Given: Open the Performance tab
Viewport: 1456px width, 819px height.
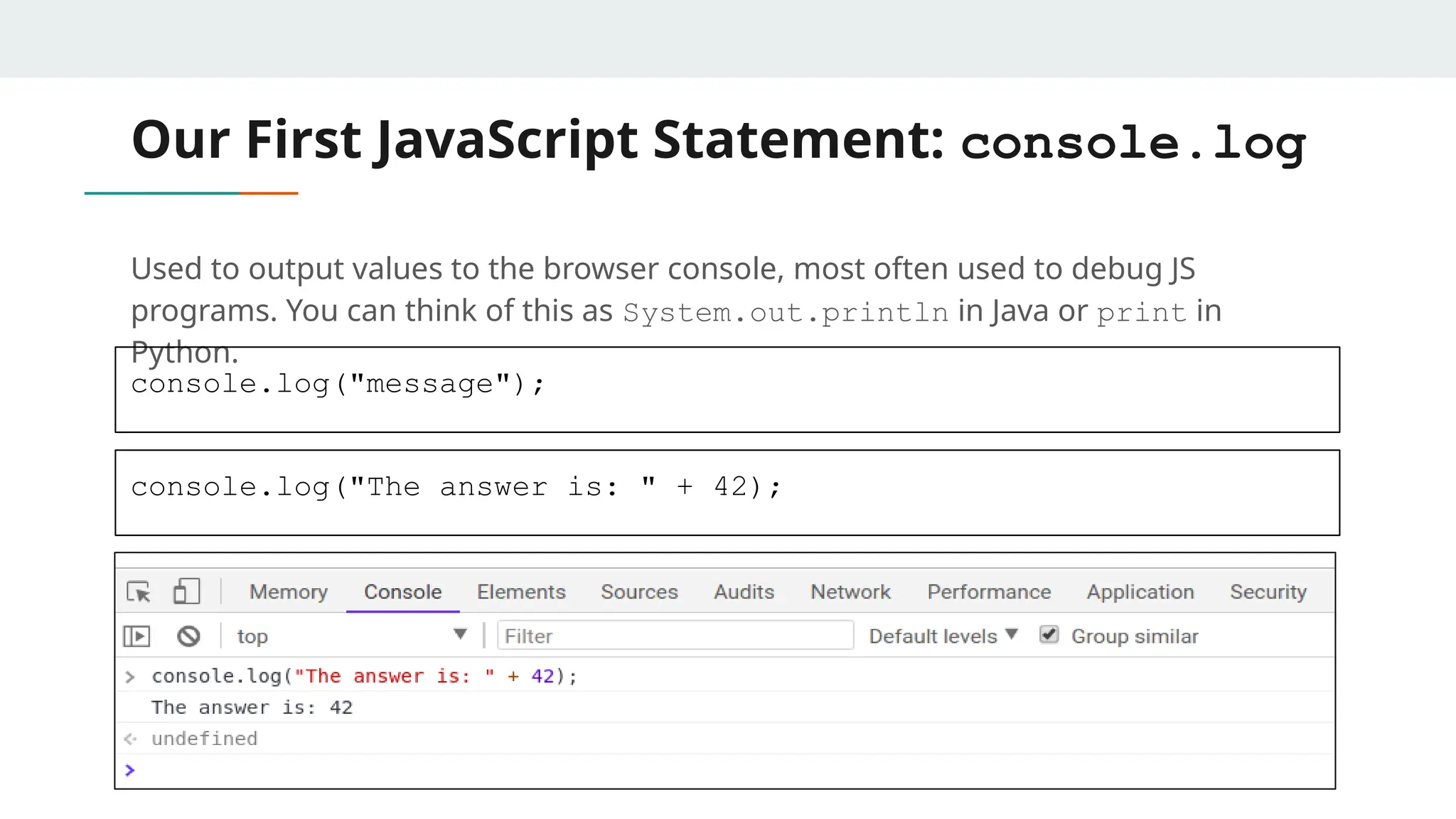Looking at the screenshot, I should tap(989, 591).
